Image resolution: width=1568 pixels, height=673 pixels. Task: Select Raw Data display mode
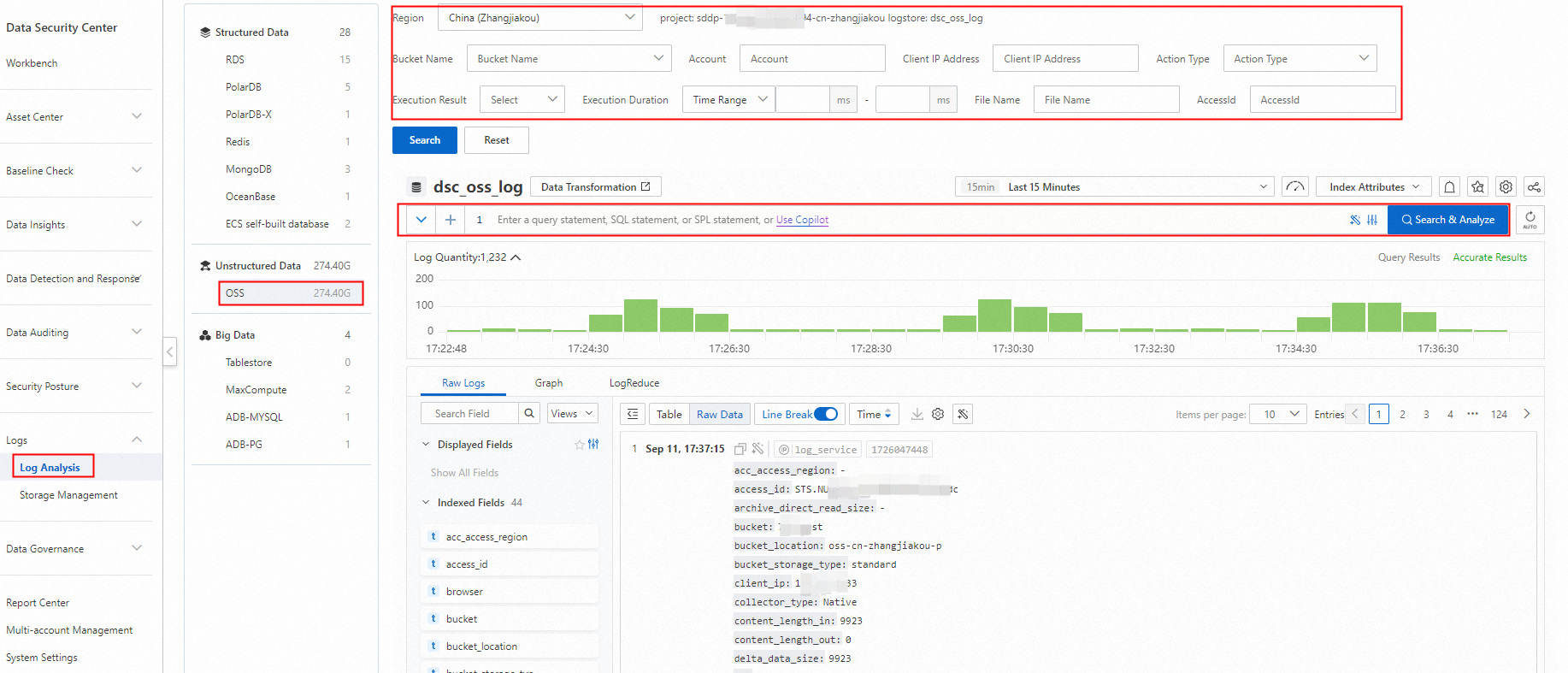click(x=719, y=414)
